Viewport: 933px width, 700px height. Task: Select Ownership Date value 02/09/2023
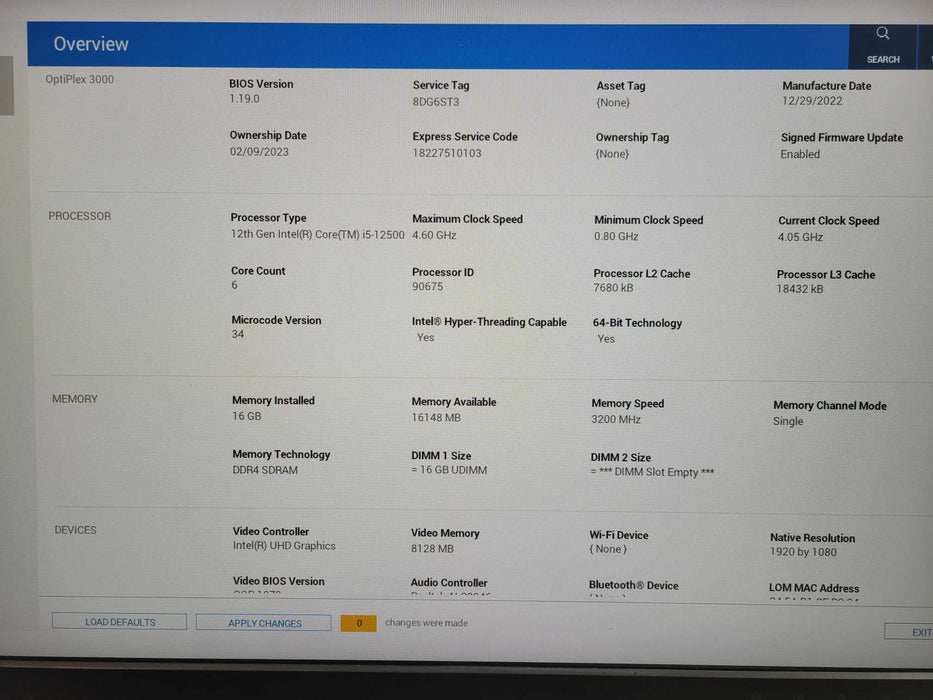259,152
